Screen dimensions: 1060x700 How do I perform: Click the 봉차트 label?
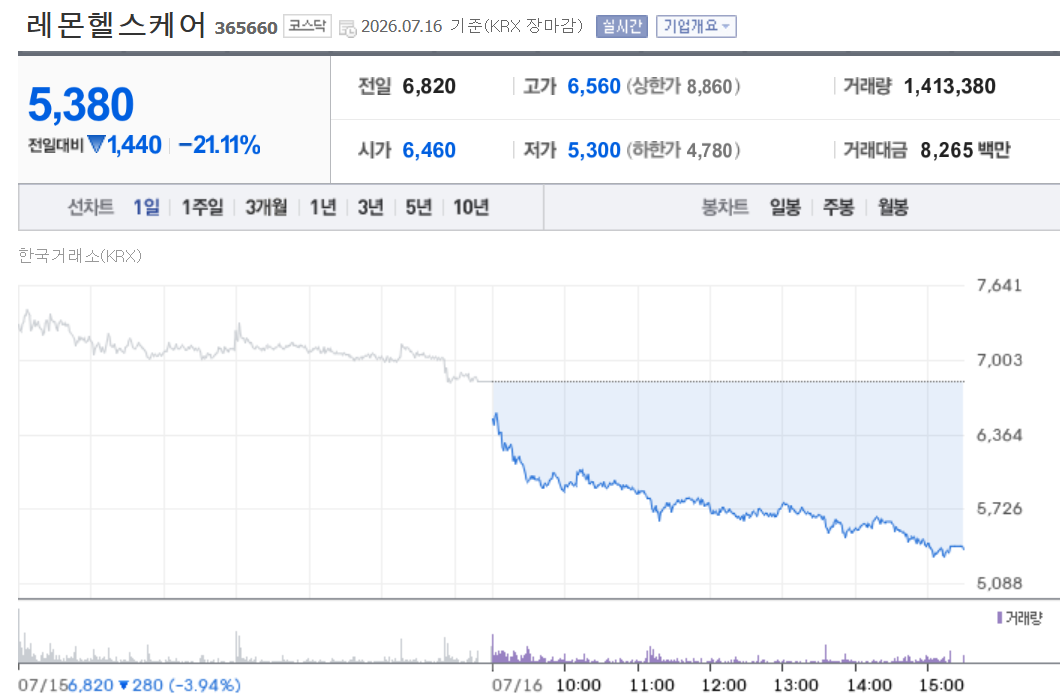pyautogui.click(x=725, y=207)
